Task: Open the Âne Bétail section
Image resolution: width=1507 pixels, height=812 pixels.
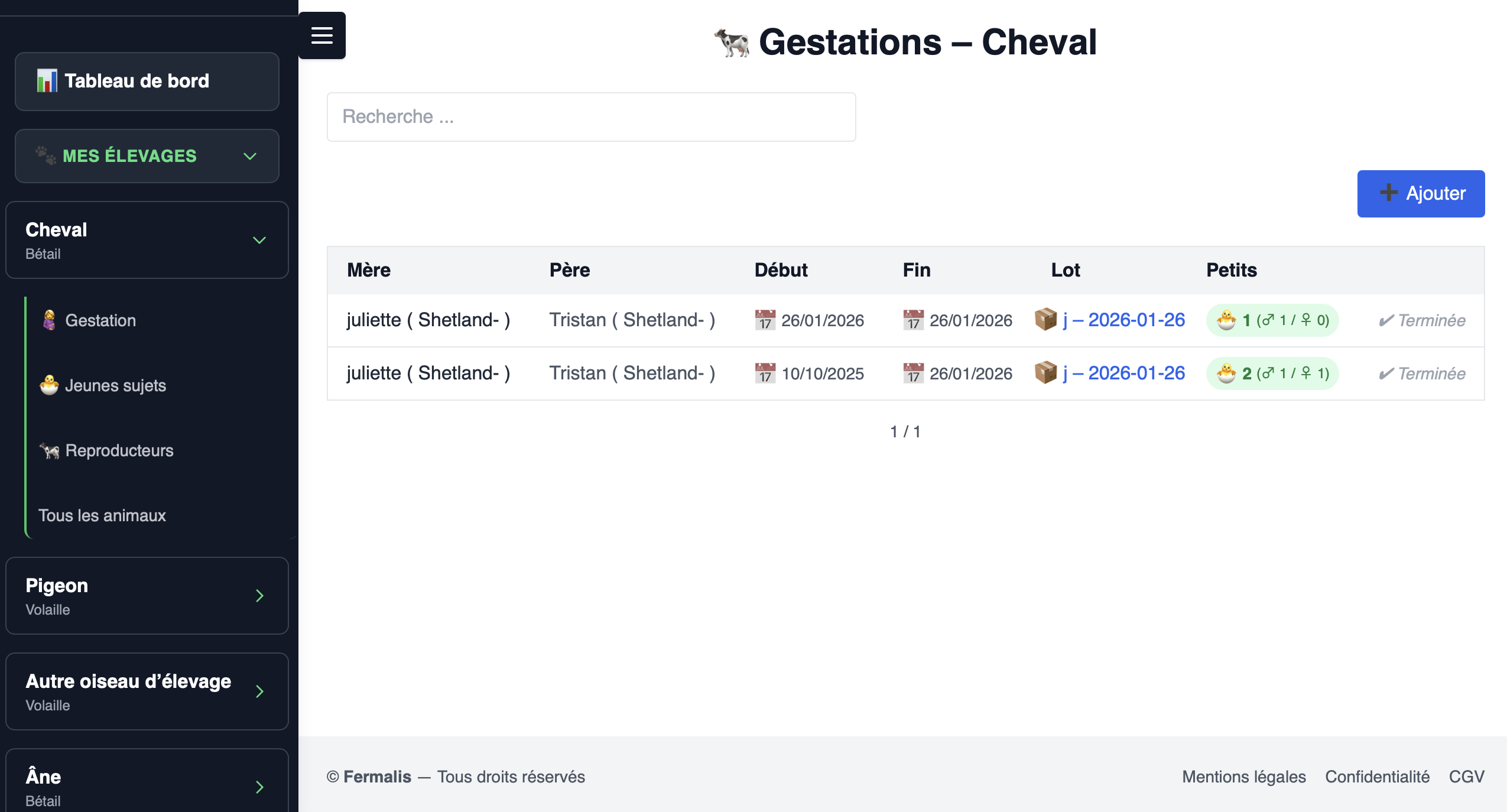Action: coord(259,787)
